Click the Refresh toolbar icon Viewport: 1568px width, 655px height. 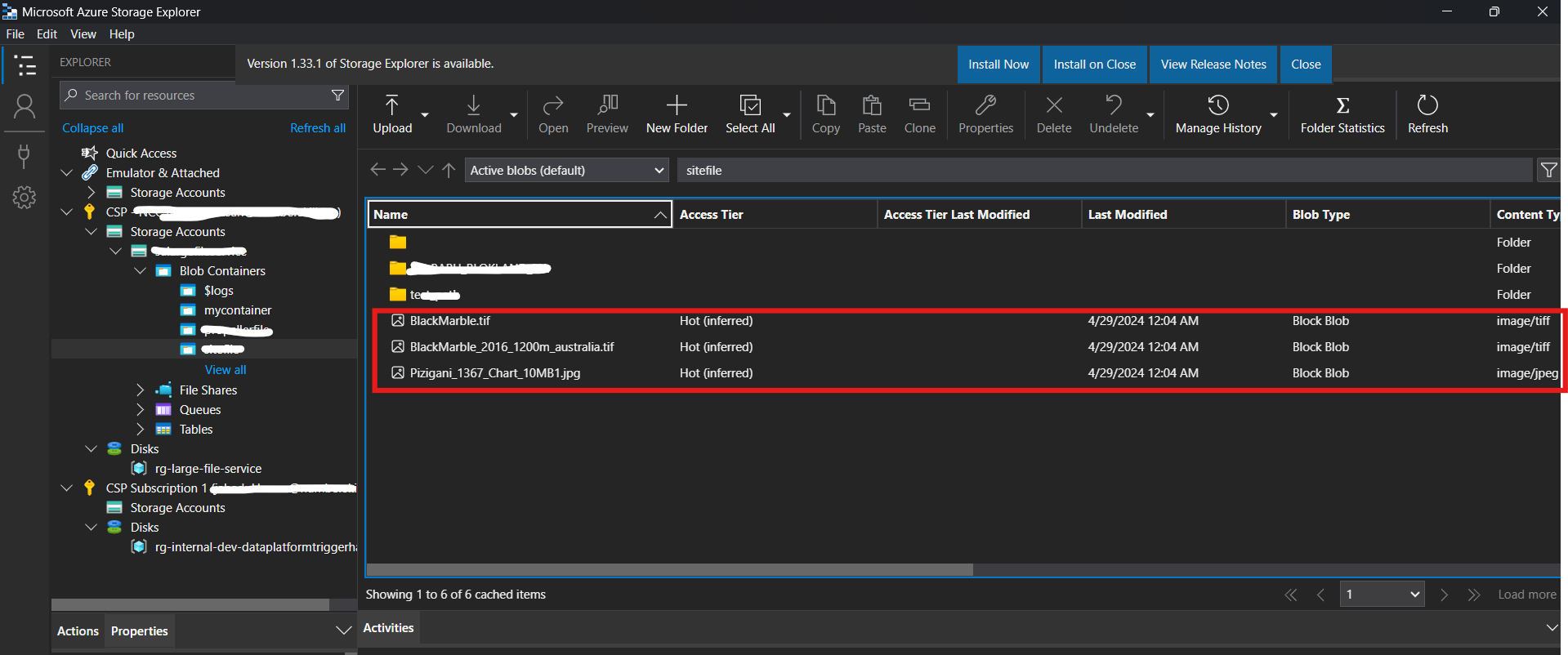click(1427, 114)
